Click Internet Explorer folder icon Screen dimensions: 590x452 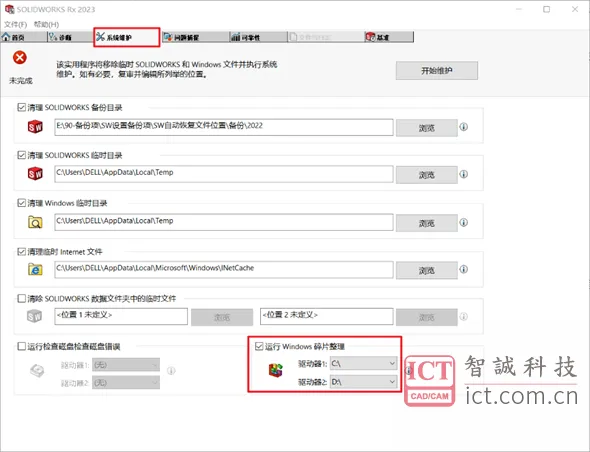(35, 269)
